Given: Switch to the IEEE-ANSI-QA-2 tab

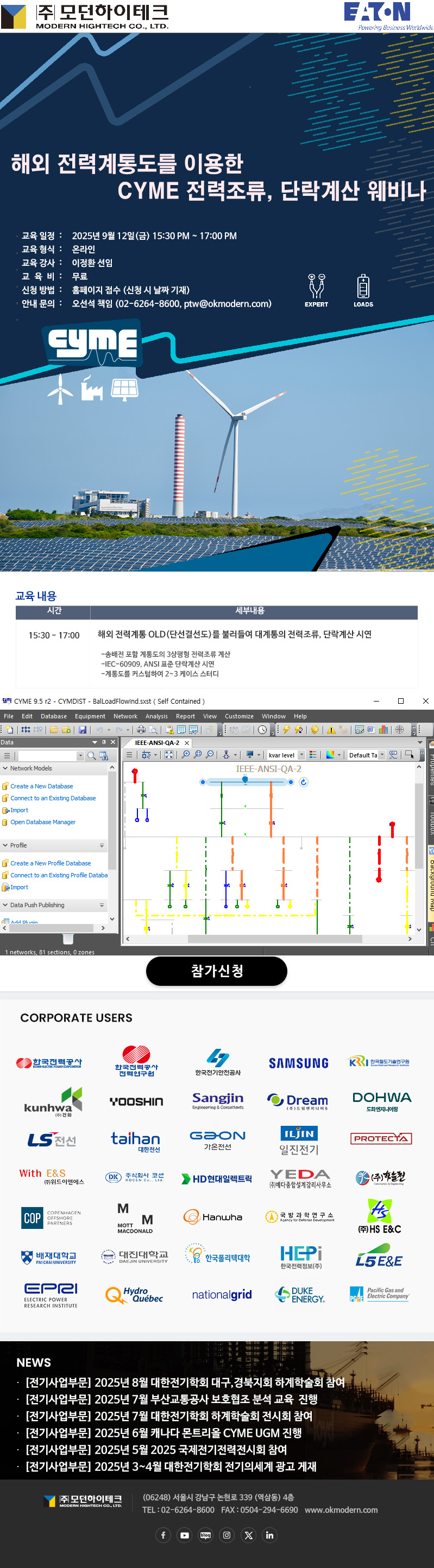Looking at the screenshot, I should tap(156, 743).
